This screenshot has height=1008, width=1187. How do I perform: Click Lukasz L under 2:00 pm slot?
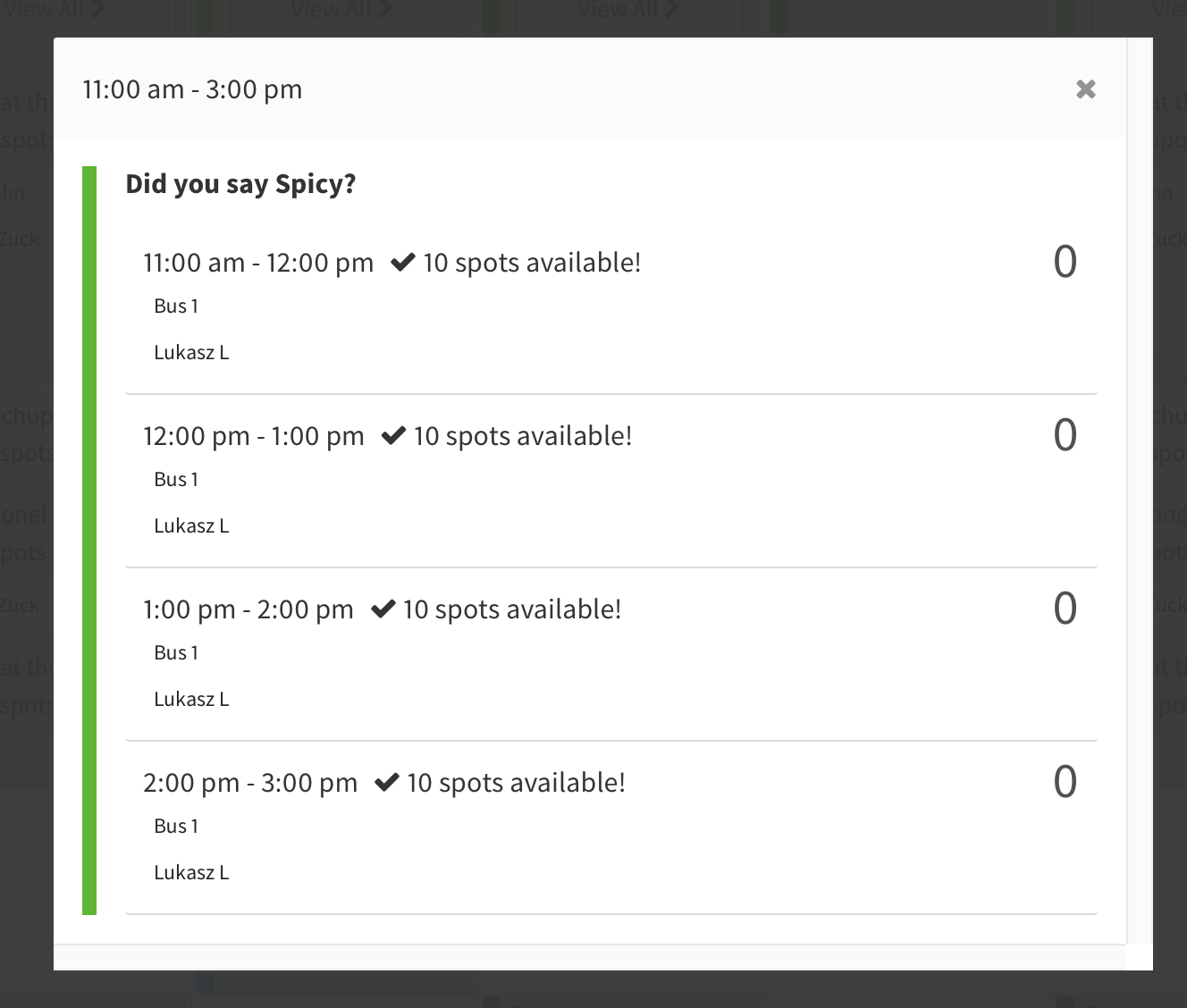pyautogui.click(x=191, y=872)
